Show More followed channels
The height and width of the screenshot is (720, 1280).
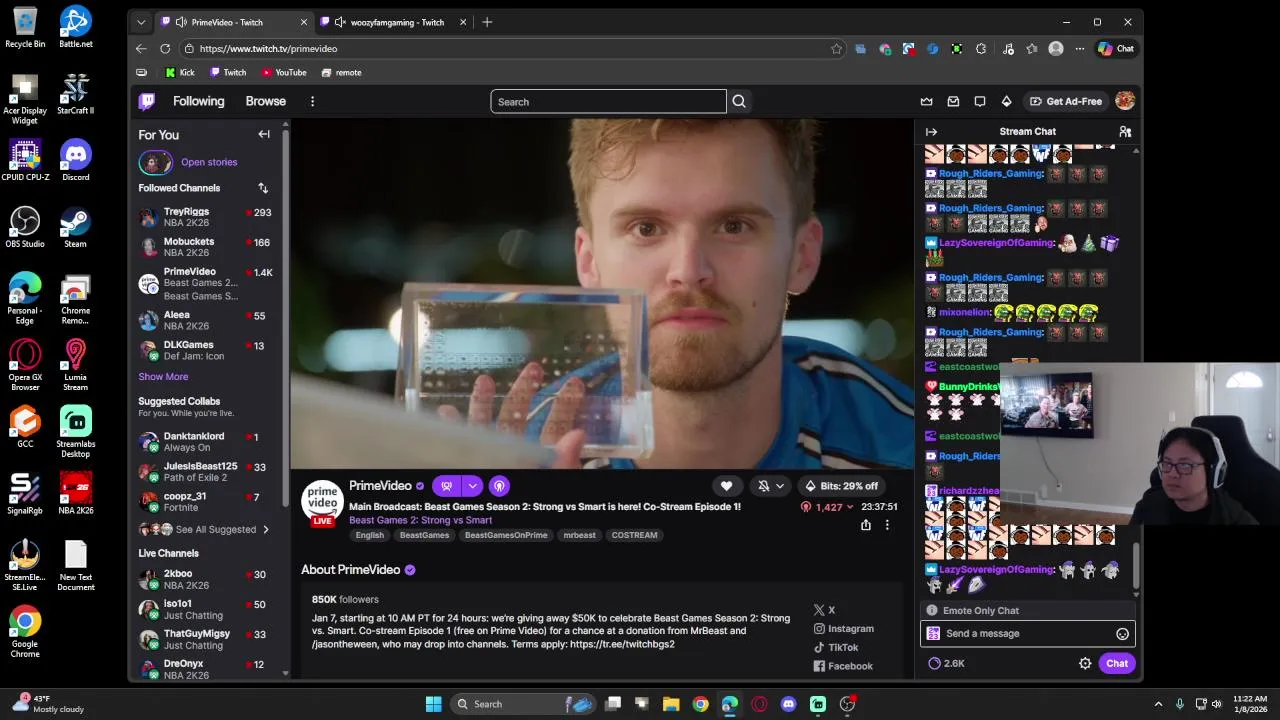coord(163,377)
